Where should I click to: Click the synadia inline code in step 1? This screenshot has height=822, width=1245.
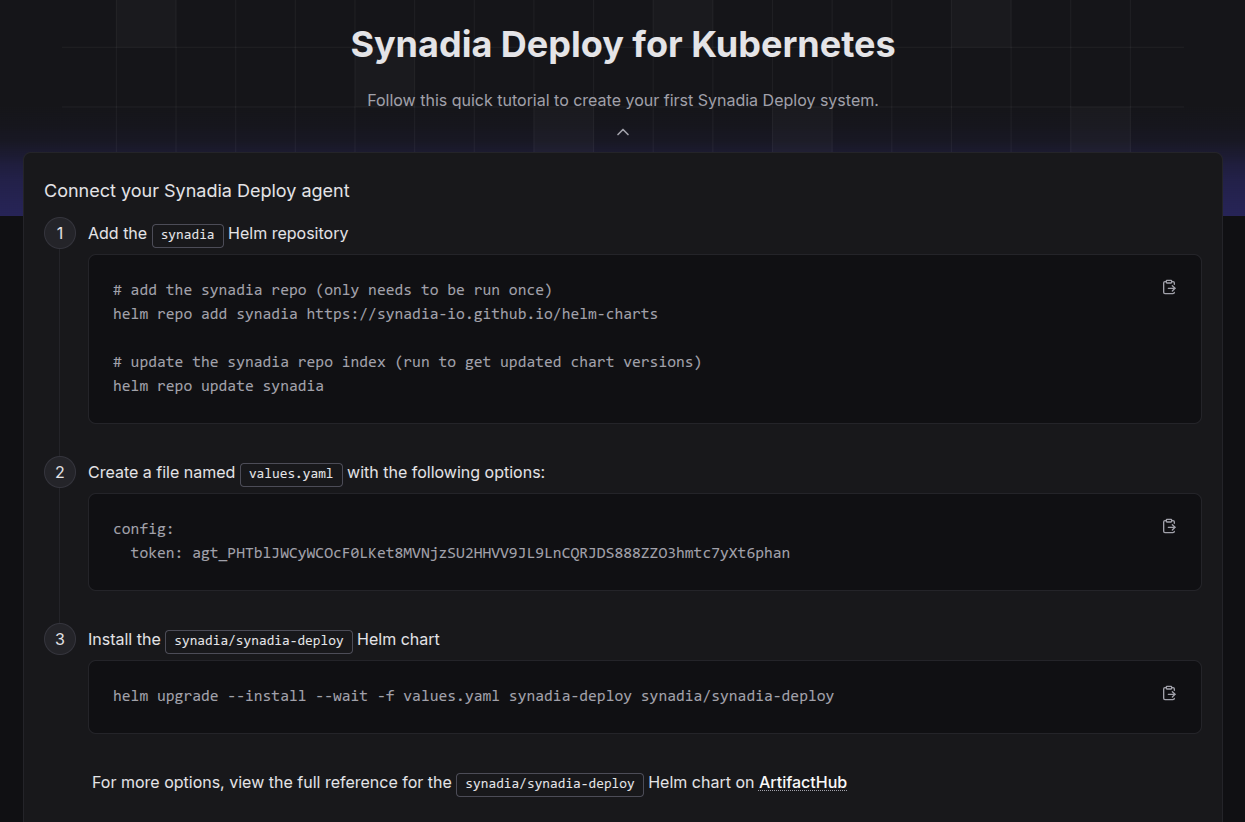click(188, 235)
